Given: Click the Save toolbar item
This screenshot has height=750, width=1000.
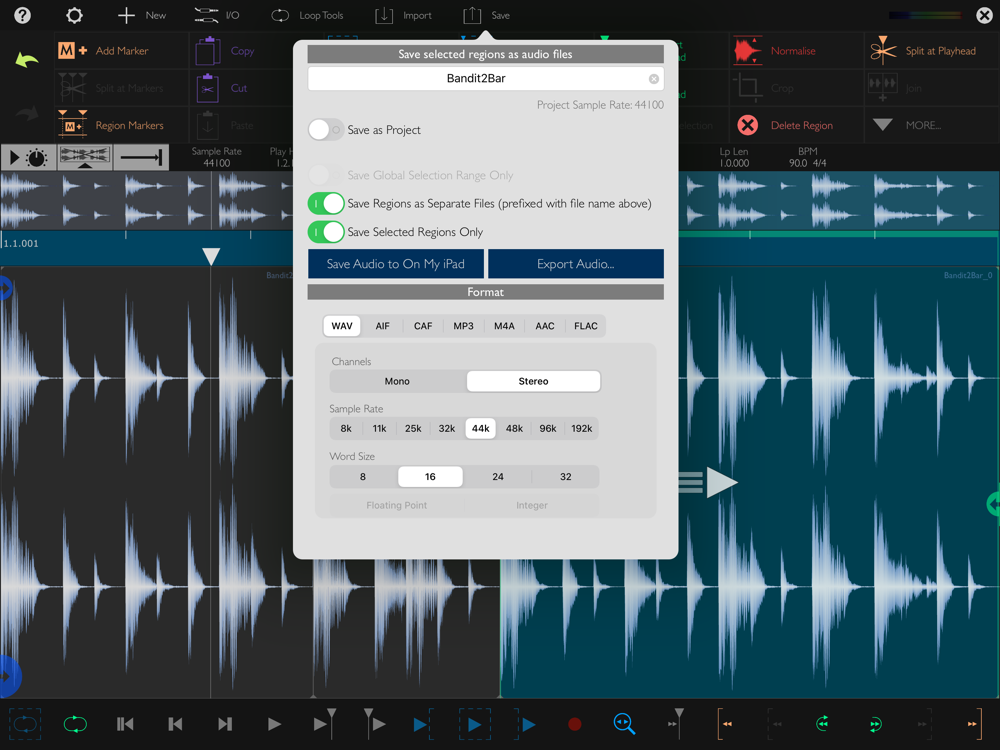Looking at the screenshot, I should pyautogui.click(x=486, y=15).
